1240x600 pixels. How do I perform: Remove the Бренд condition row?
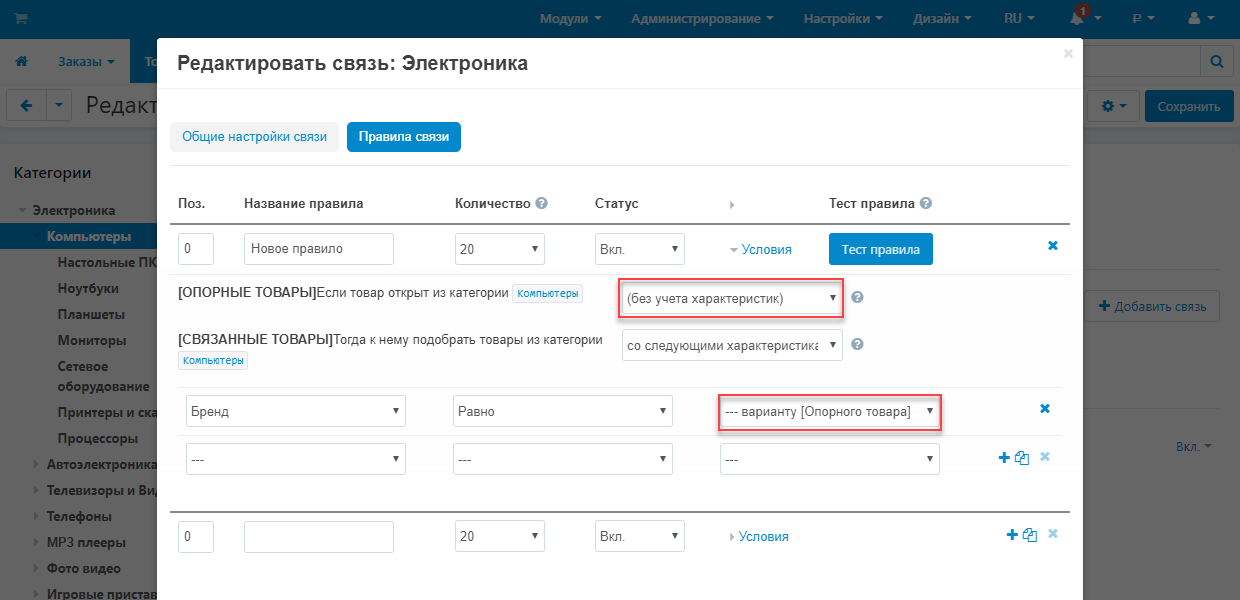pyautogui.click(x=1045, y=409)
